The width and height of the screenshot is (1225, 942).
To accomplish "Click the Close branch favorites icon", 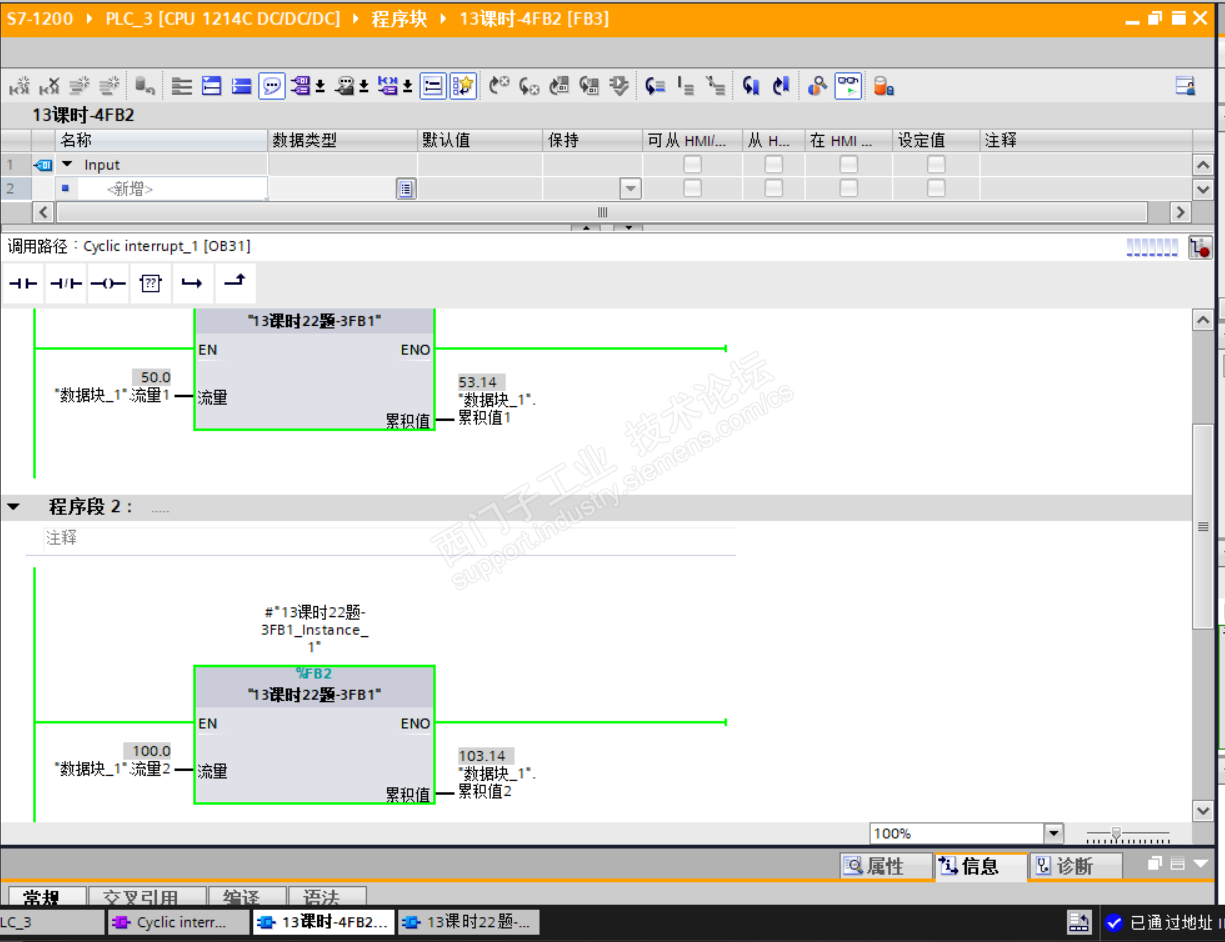I will 234,284.
